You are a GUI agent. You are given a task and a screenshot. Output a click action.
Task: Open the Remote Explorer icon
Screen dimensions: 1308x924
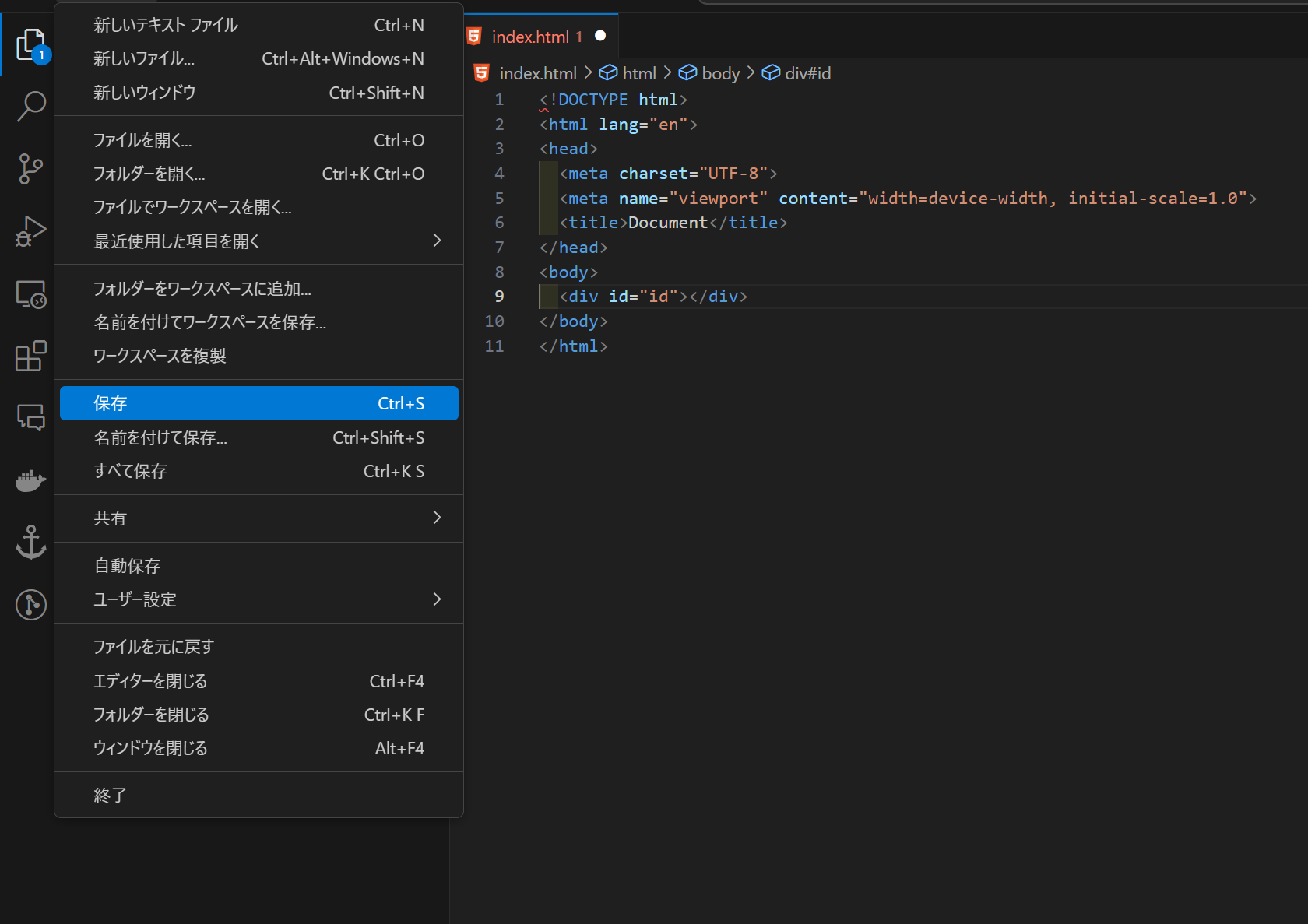(30, 294)
